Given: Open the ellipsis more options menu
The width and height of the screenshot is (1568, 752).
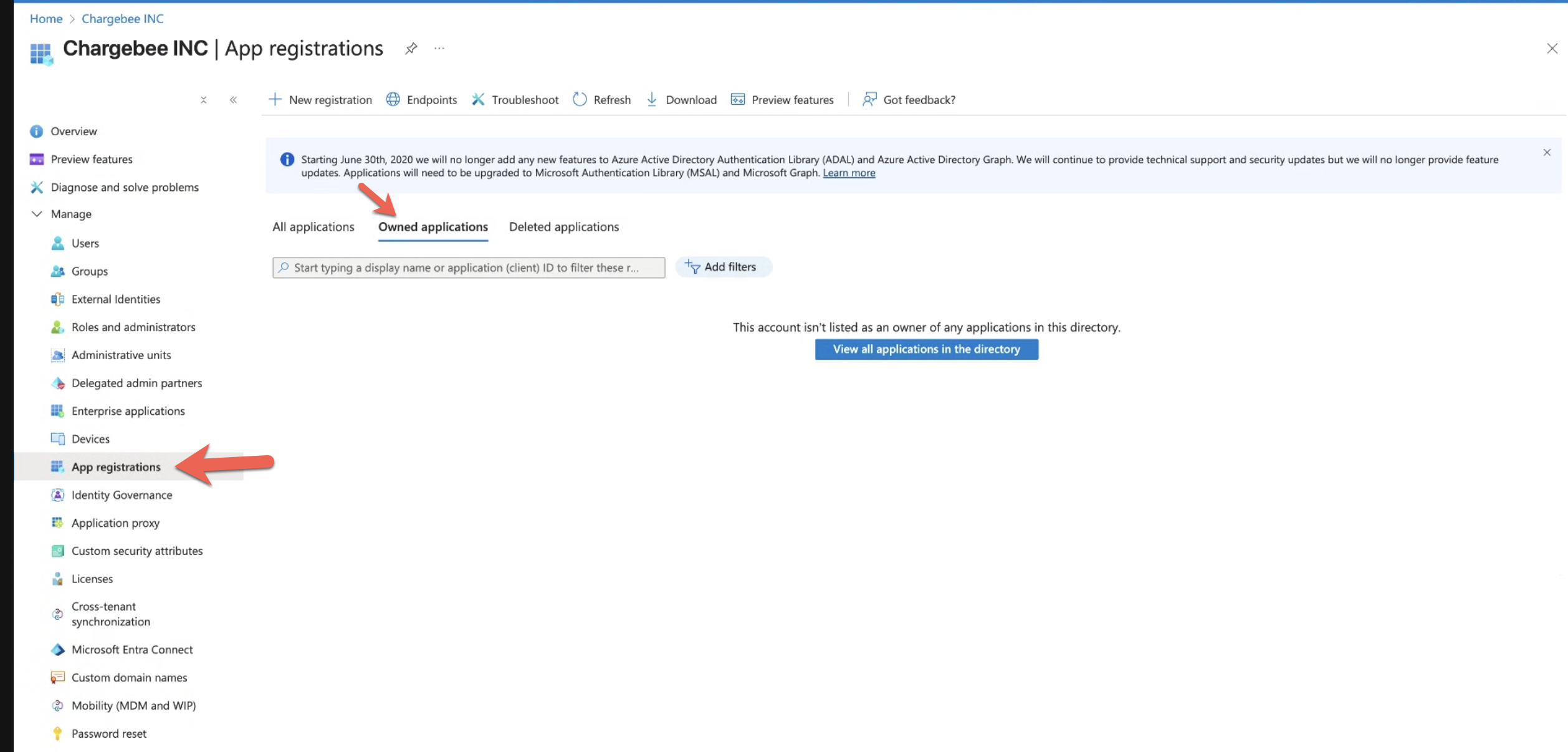Looking at the screenshot, I should (439, 49).
